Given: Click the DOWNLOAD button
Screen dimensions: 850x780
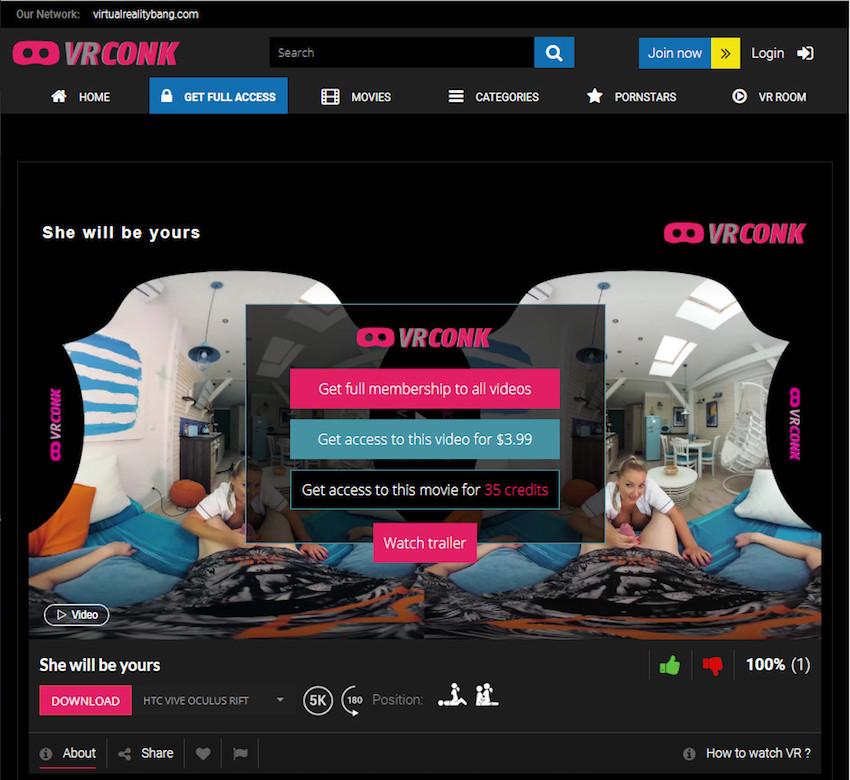Looking at the screenshot, I should (x=85, y=700).
